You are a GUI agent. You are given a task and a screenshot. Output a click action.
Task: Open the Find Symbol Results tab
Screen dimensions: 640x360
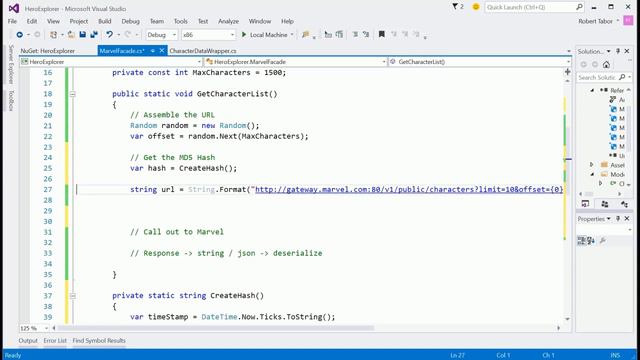tap(99, 340)
